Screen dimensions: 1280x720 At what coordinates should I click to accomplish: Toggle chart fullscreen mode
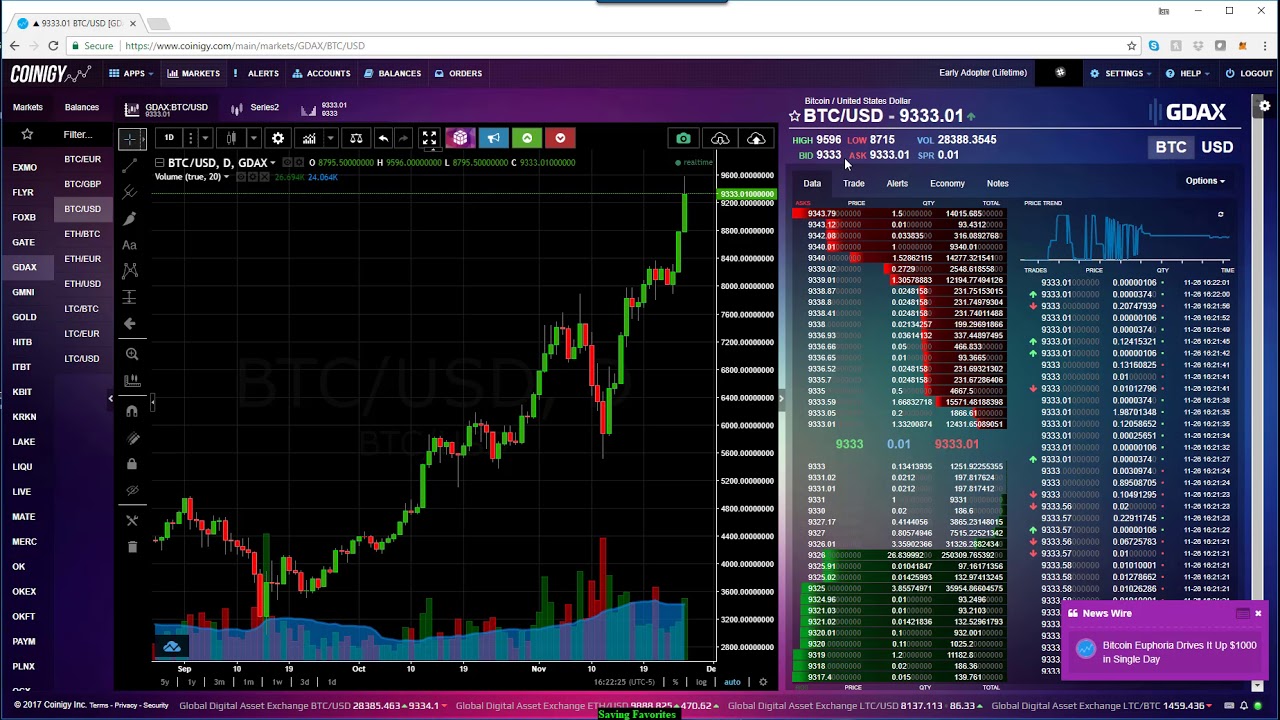429,138
